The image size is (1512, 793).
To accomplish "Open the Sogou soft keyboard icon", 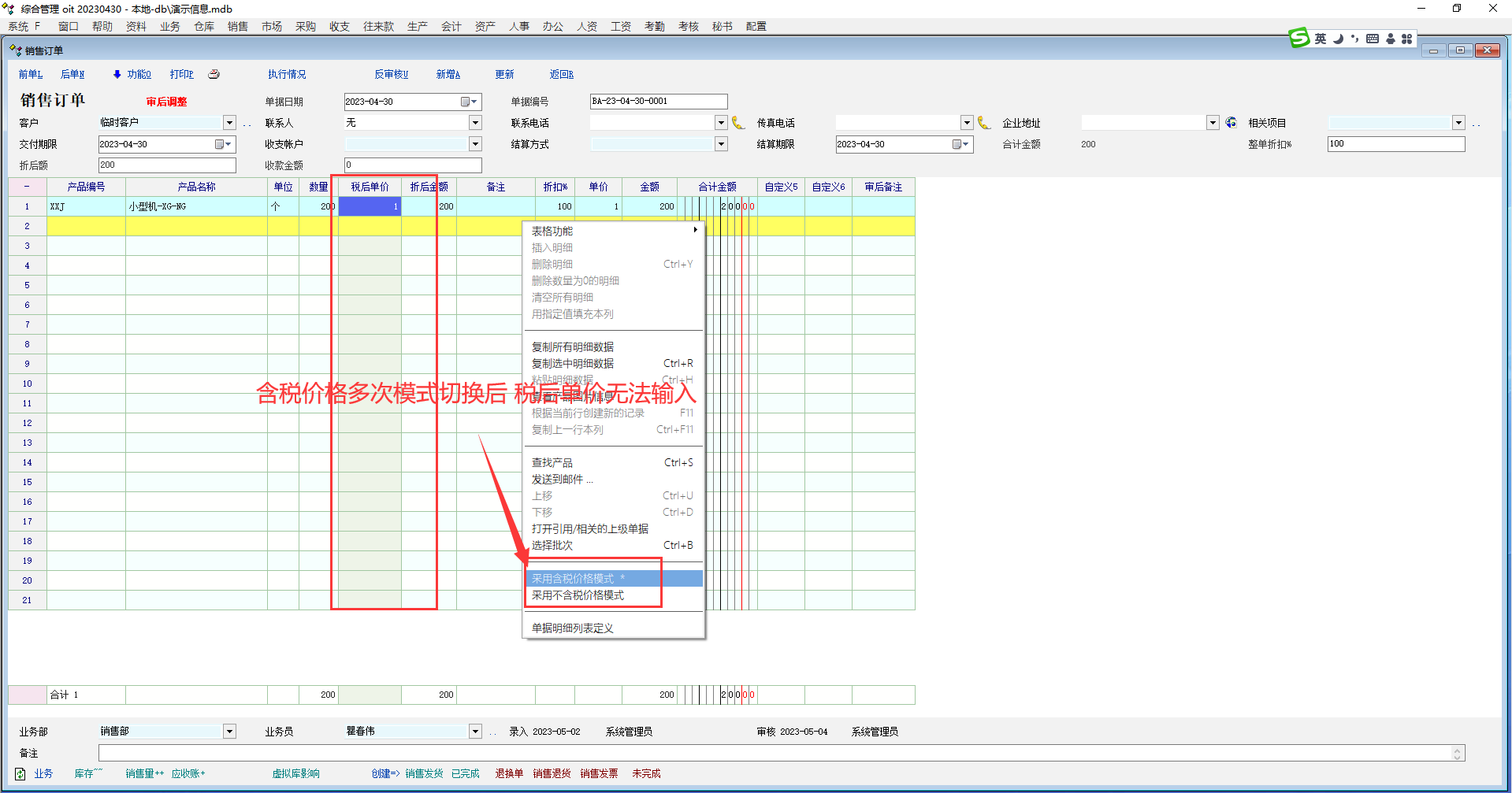I will pos(1373,39).
